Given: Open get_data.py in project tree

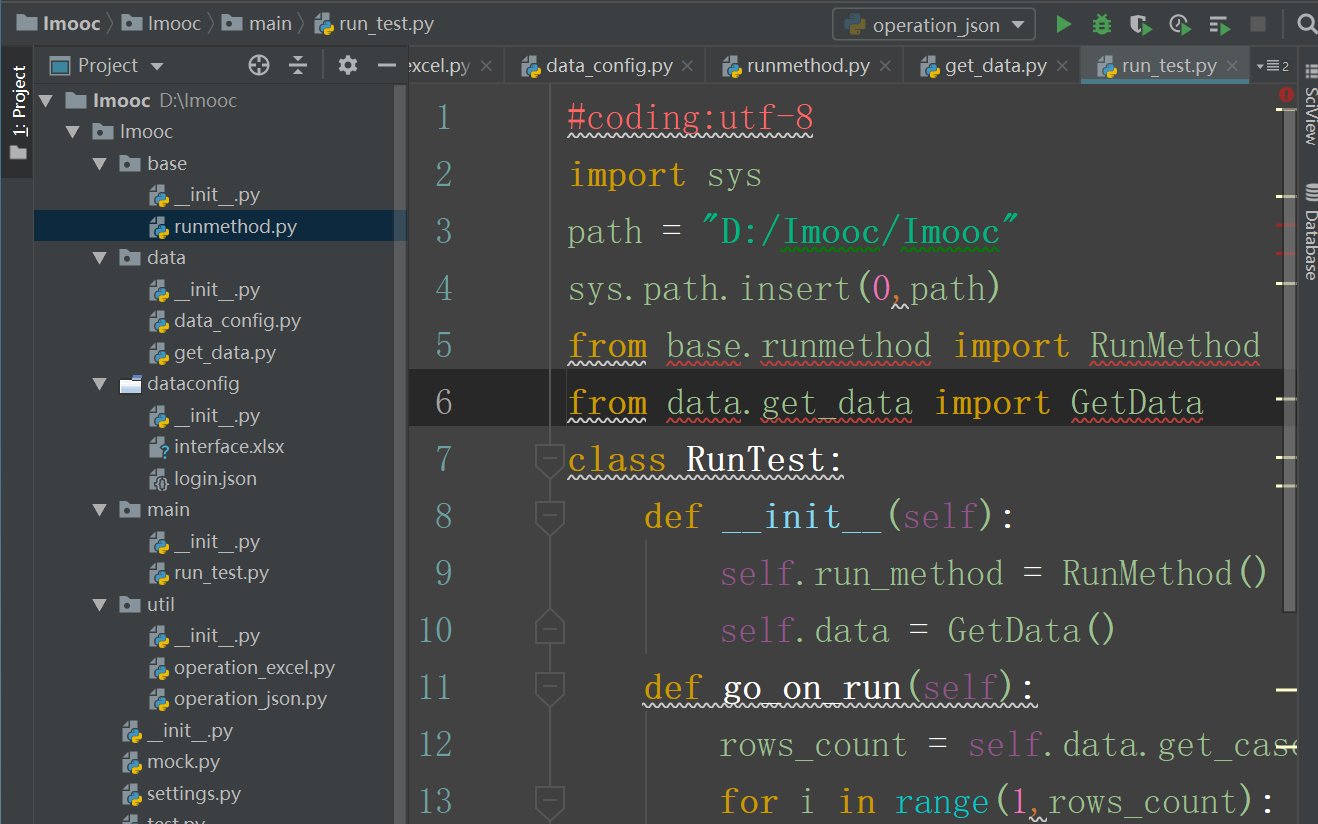Looking at the screenshot, I should [225, 353].
